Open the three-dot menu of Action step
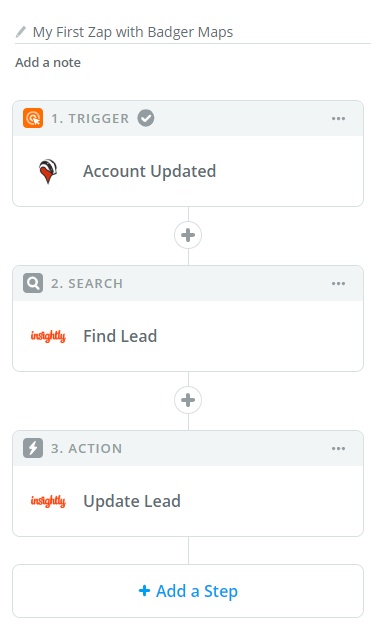388x644 pixels. (x=338, y=448)
